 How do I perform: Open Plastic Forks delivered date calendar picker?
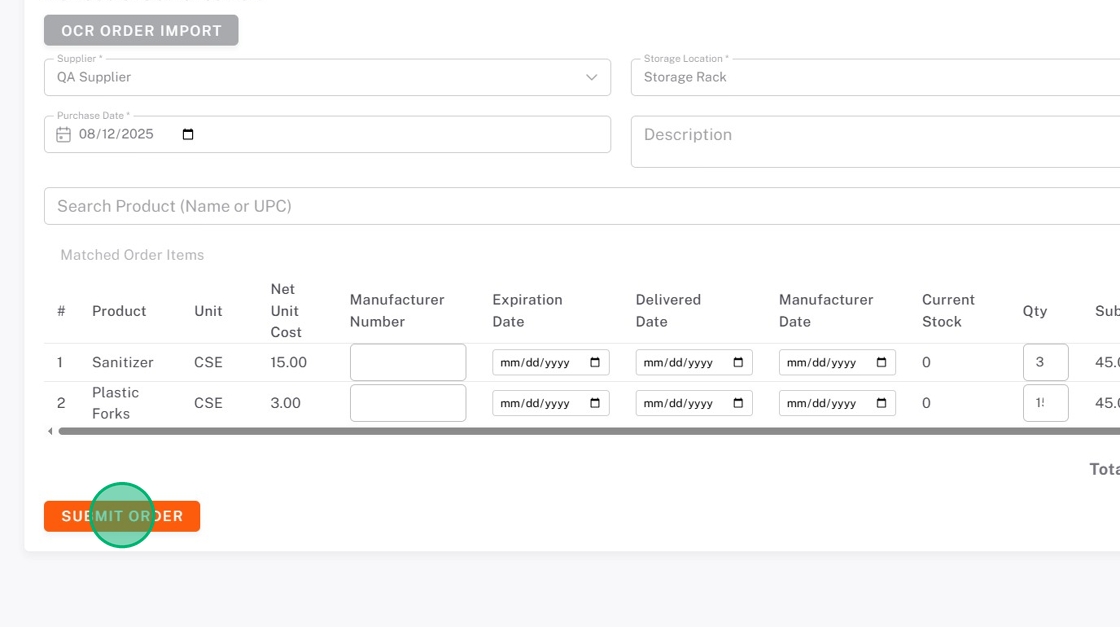tap(738, 403)
